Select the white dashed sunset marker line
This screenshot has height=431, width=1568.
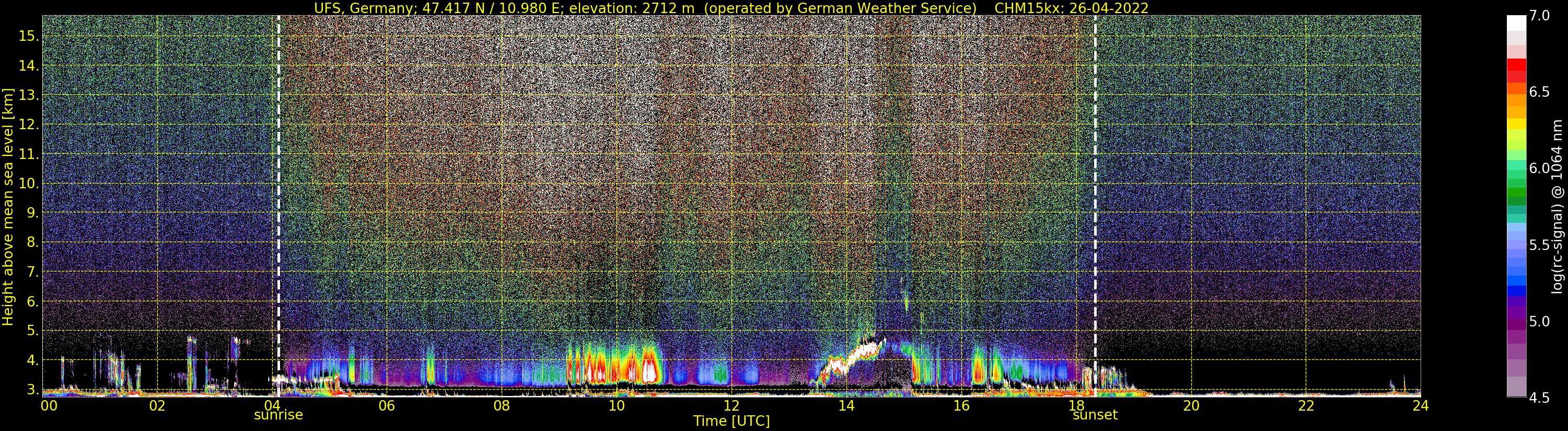point(1095,206)
